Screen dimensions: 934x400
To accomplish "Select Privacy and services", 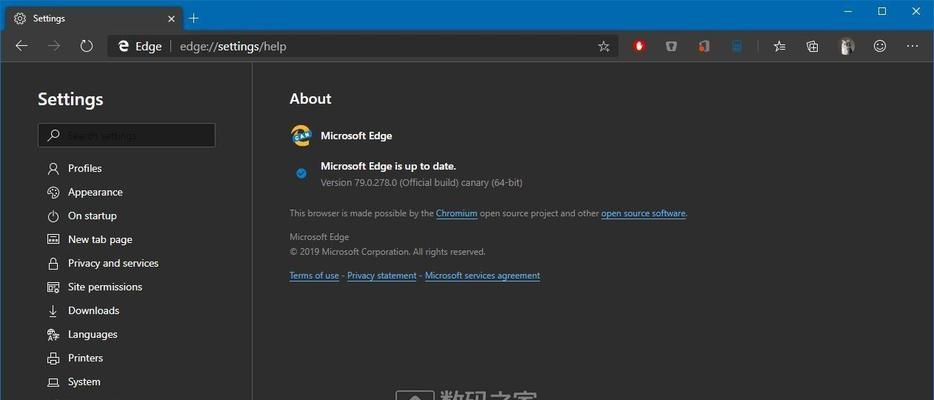I will point(113,263).
